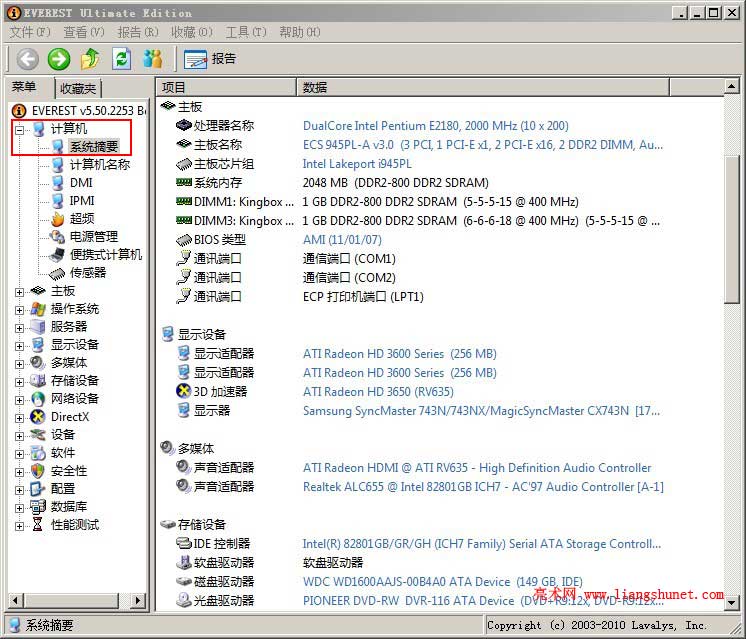The image size is (746, 639).
Task: Open the 文件(F) menu
Action: (x=29, y=33)
